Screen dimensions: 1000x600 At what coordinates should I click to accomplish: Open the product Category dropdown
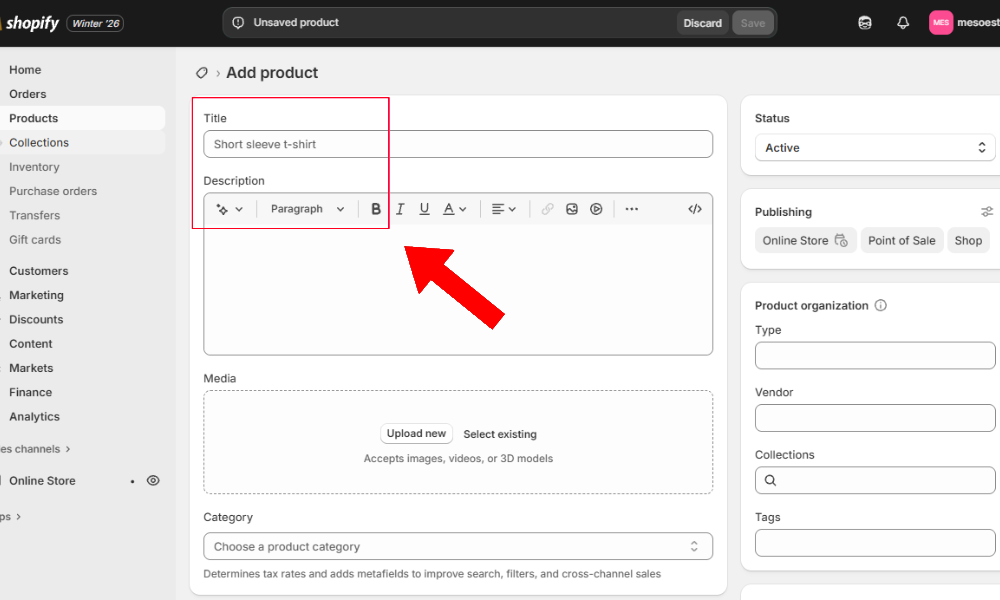(457, 546)
